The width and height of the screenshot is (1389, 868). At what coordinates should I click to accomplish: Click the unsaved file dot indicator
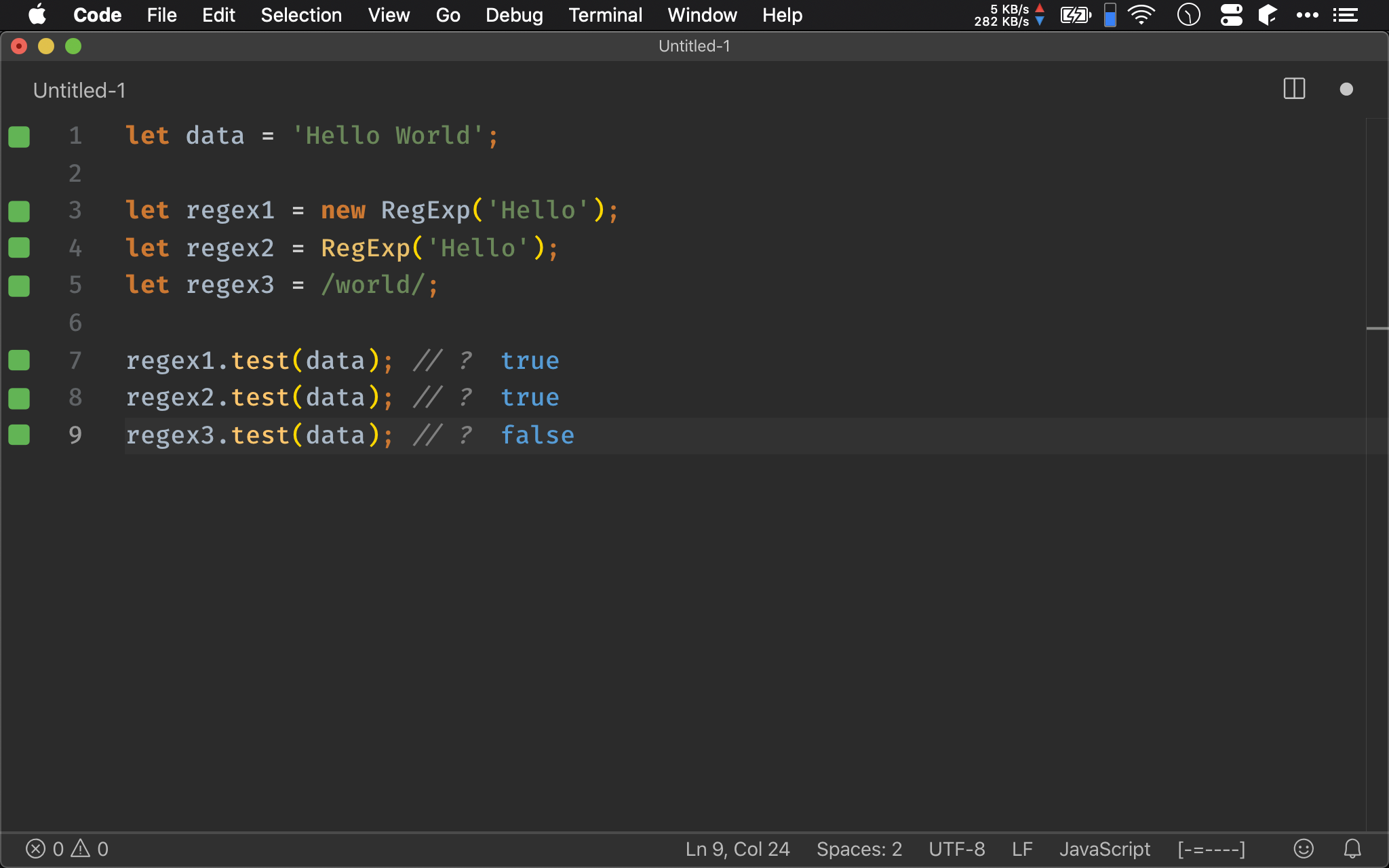[x=1346, y=89]
